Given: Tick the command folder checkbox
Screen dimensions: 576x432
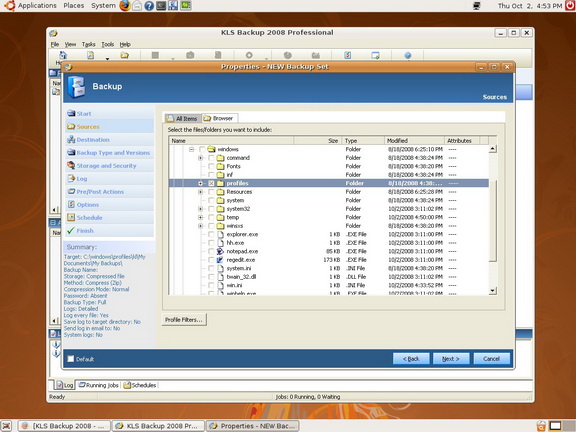Looking at the screenshot, I should point(211,158).
